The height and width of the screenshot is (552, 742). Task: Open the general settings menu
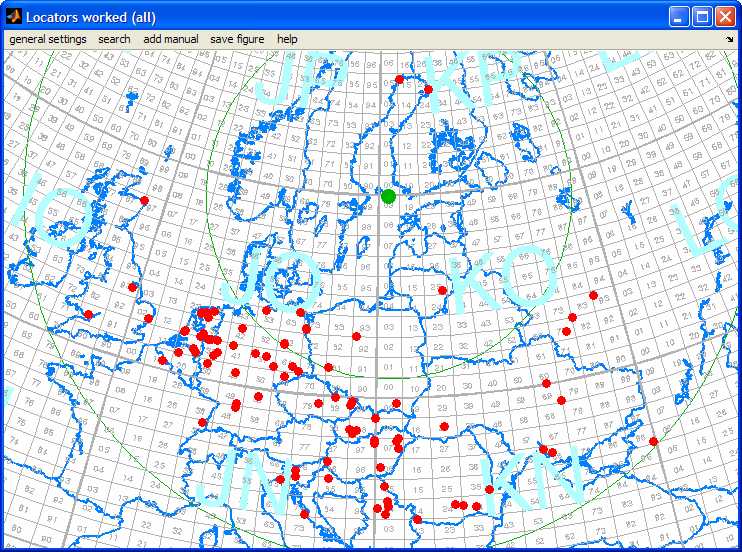(48, 39)
